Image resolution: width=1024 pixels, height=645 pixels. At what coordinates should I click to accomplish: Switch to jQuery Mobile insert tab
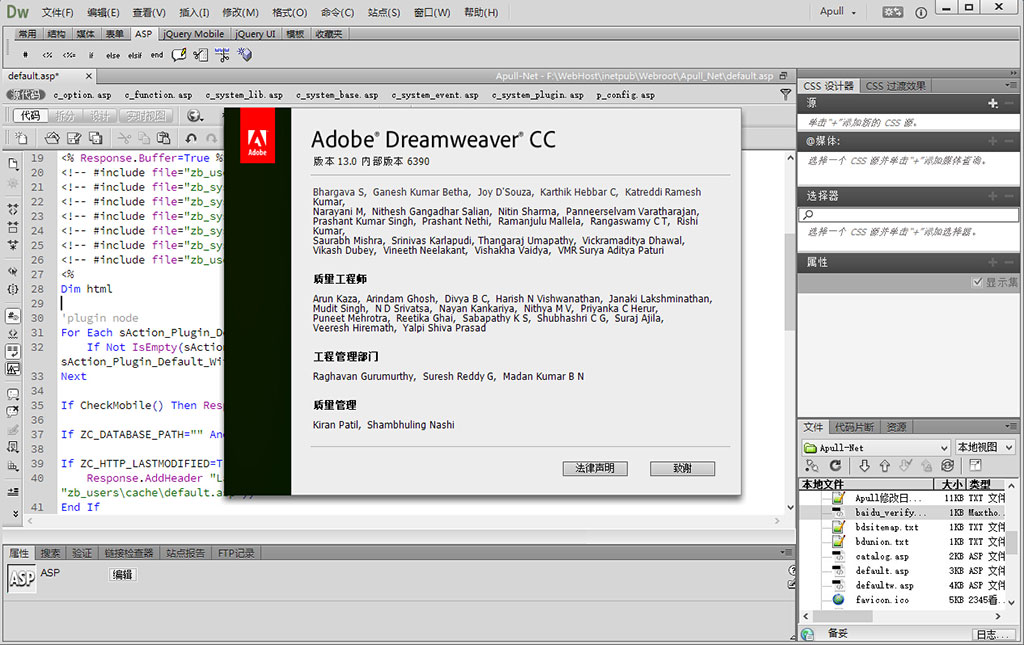[x=193, y=34]
